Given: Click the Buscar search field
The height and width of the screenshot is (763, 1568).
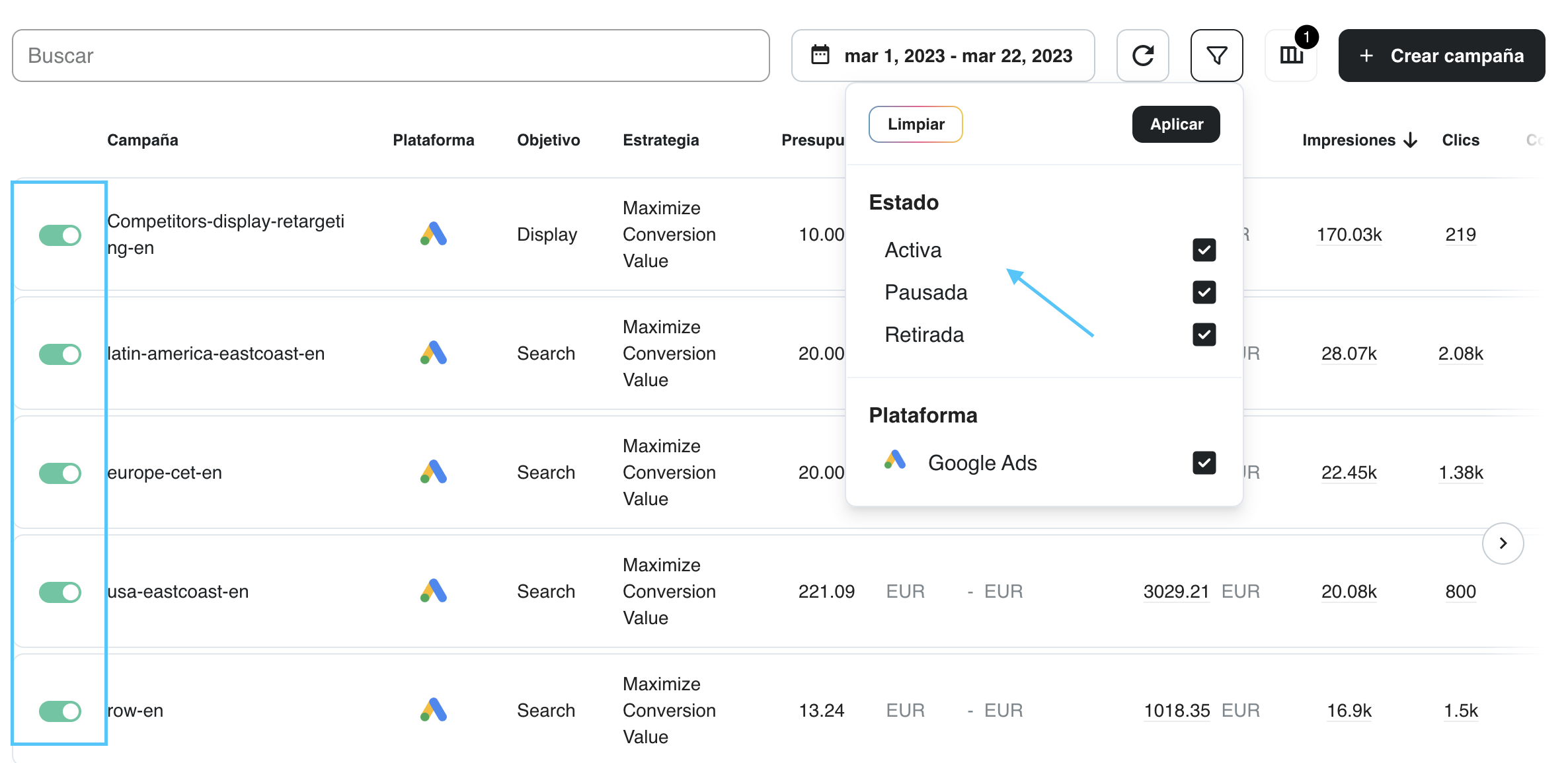Looking at the screenshot, I should pos(390,56).
